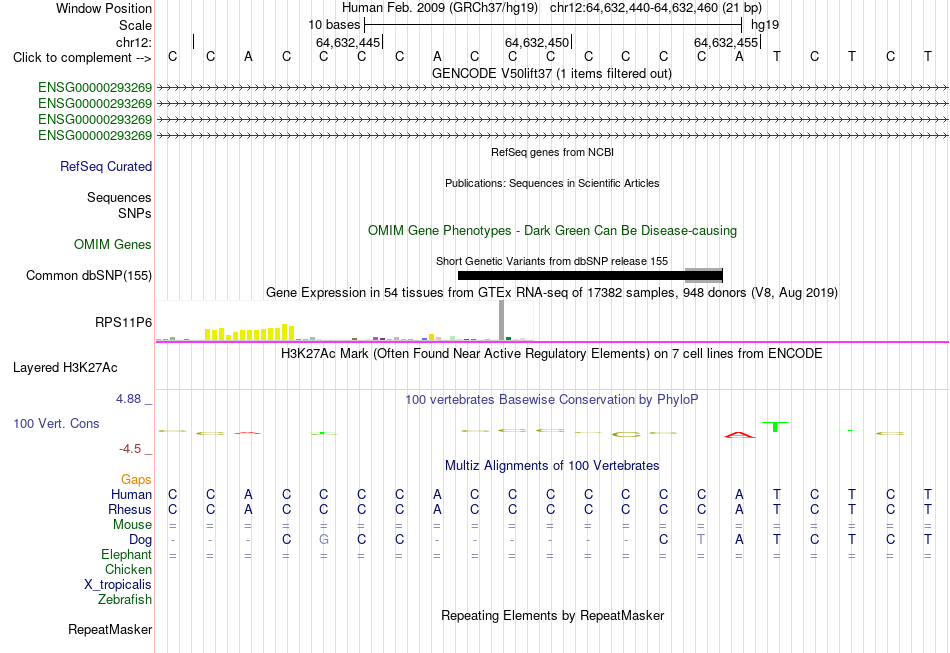The width and height of the screenshot is (950, 653).
Task: Click the gray segment of dbSNP variant
Action: (x=704, y=276)
